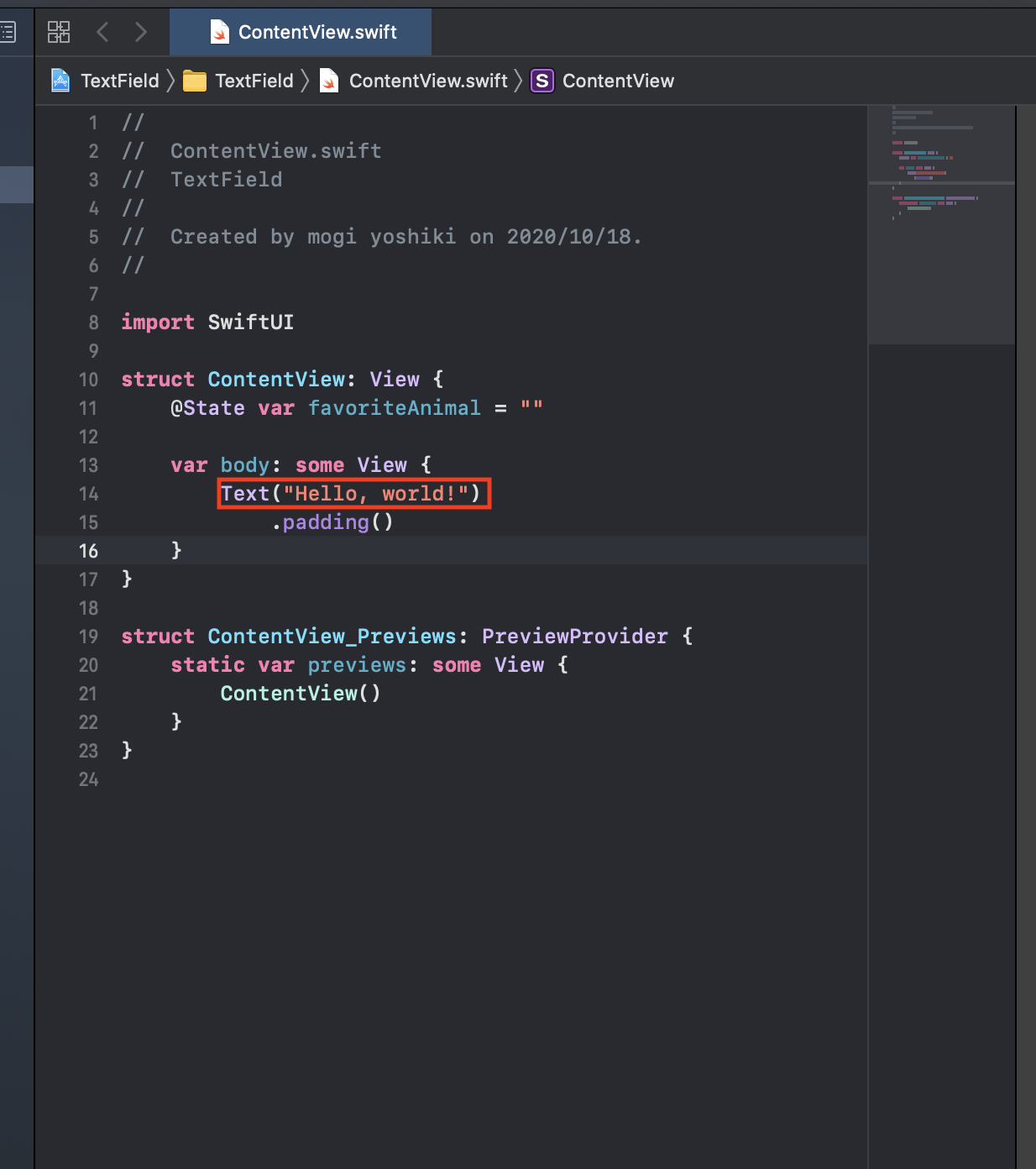Click the "Hello, world!" string literal
The image size is (1036, 1169).
tap(376, 494)
